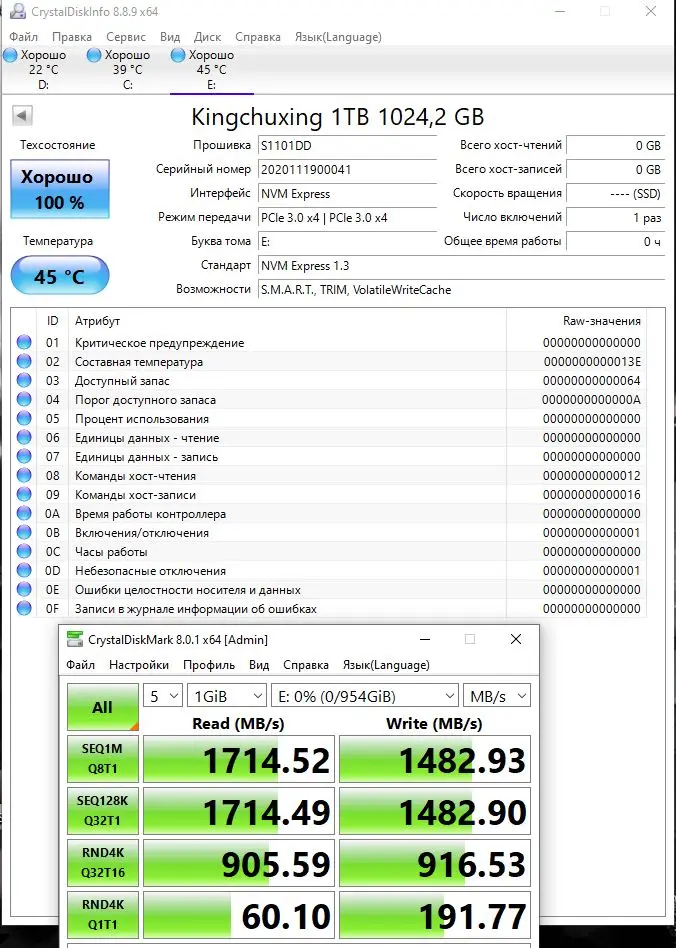The image size is (676, 948).
Task: Click the CrystalDiskInfo app icon in title bar
Action: (x=18, y=11)
